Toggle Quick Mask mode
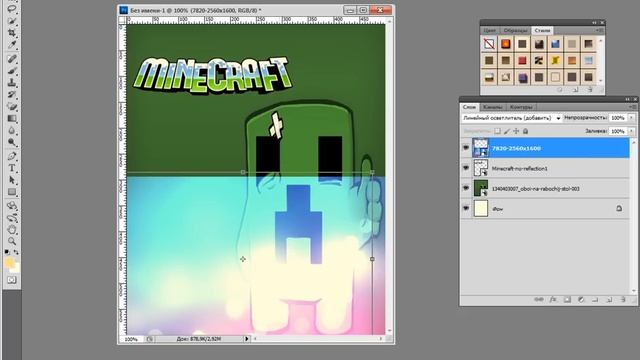Screen dimensions: 640x360 coord(12,280)
